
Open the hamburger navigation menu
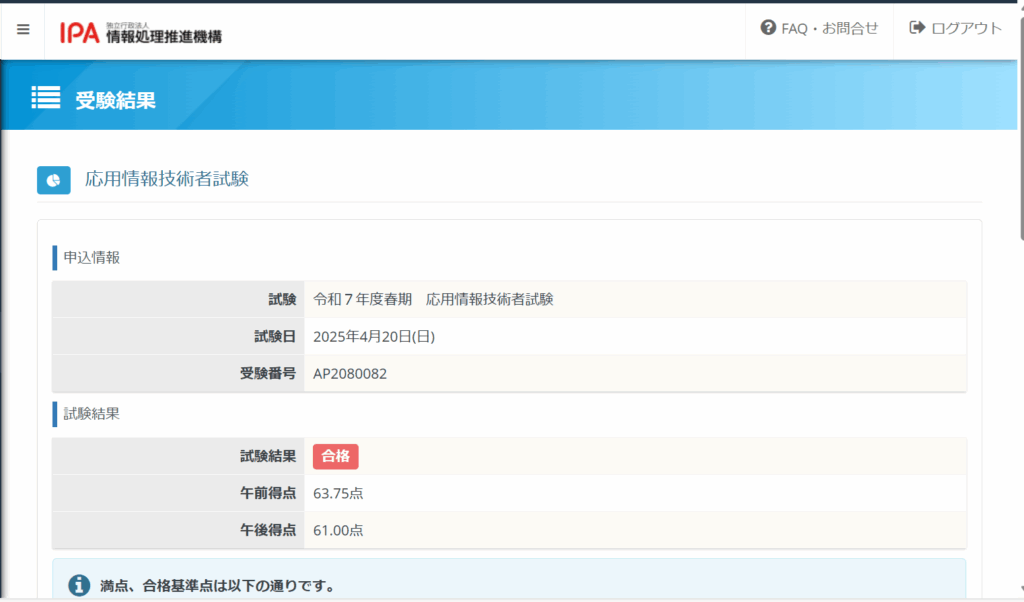[23, 29]
